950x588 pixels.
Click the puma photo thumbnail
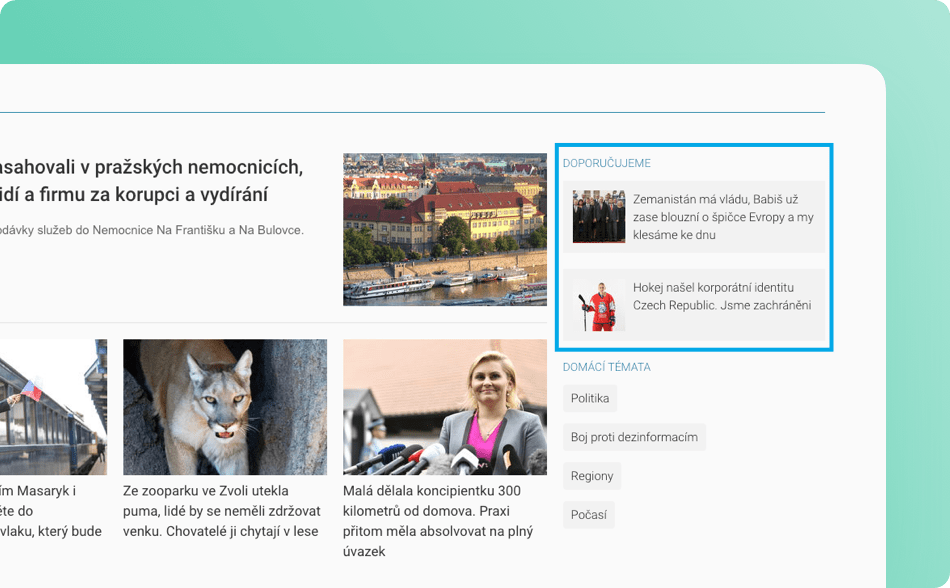[225, 407]
